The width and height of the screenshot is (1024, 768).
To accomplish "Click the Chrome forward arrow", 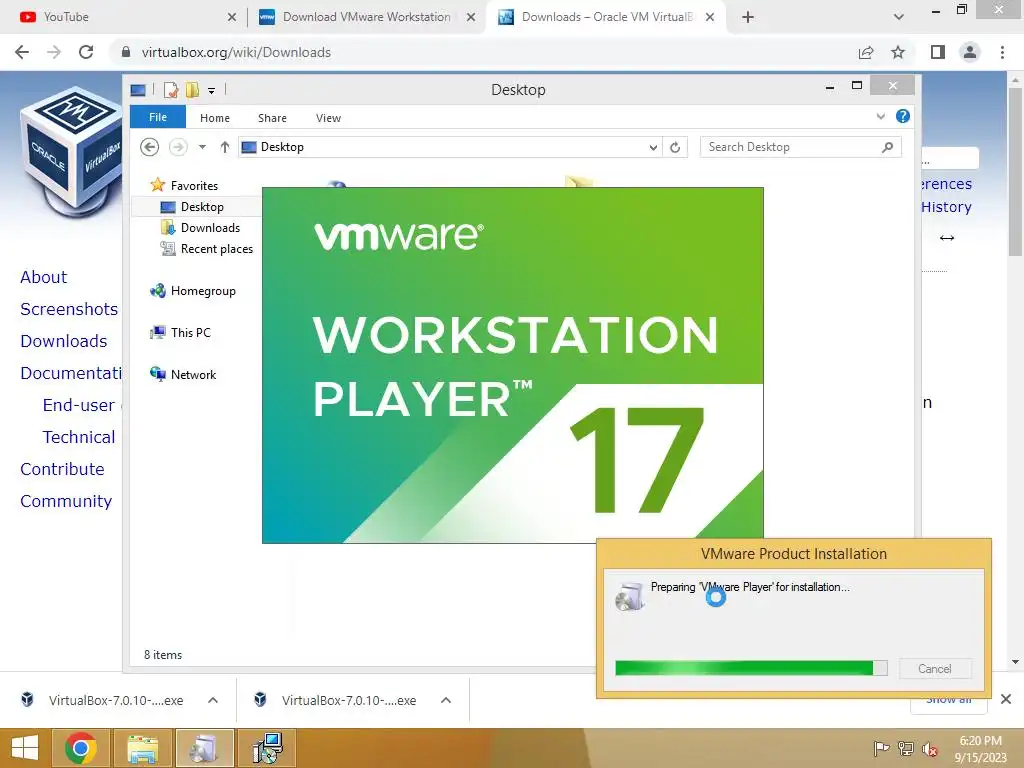I will pos(54,52).
